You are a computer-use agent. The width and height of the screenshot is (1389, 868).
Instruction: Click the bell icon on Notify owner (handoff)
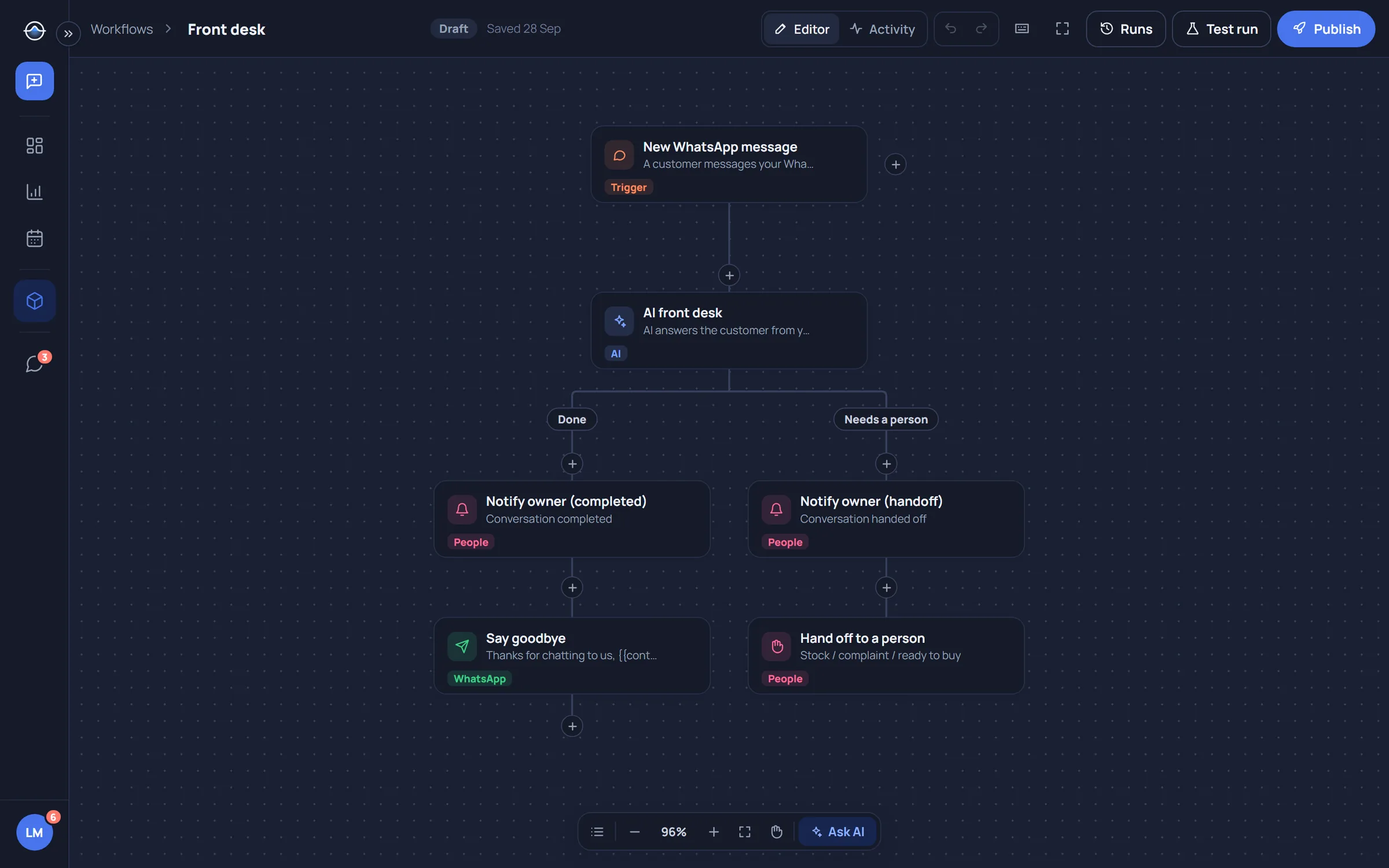776,510
